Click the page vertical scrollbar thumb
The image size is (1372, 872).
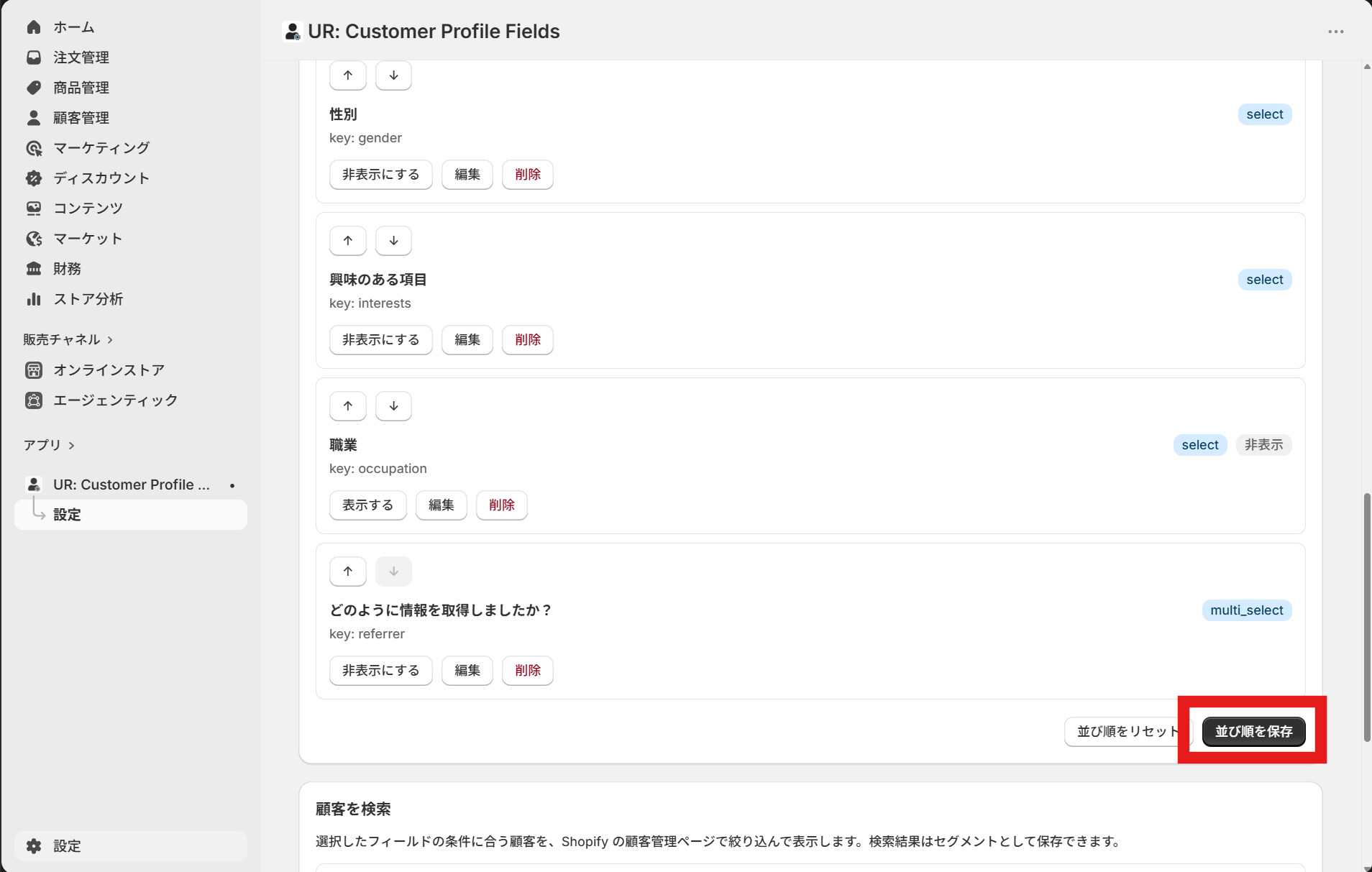pos(1367,617)
